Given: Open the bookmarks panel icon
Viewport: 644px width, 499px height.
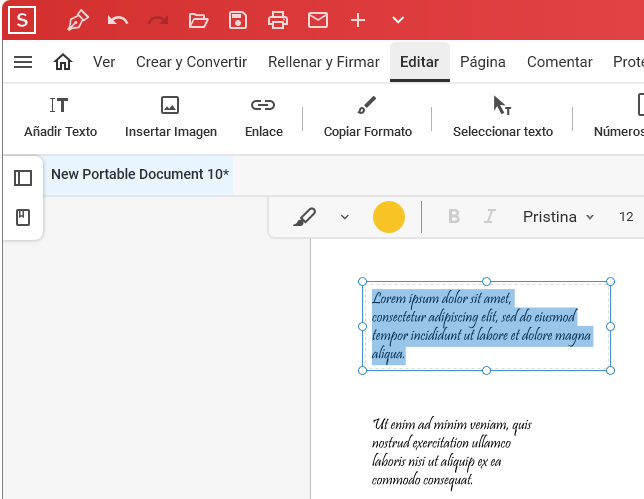Looking at the screenshot, I should pyautogui.click(x=23, y=217).
